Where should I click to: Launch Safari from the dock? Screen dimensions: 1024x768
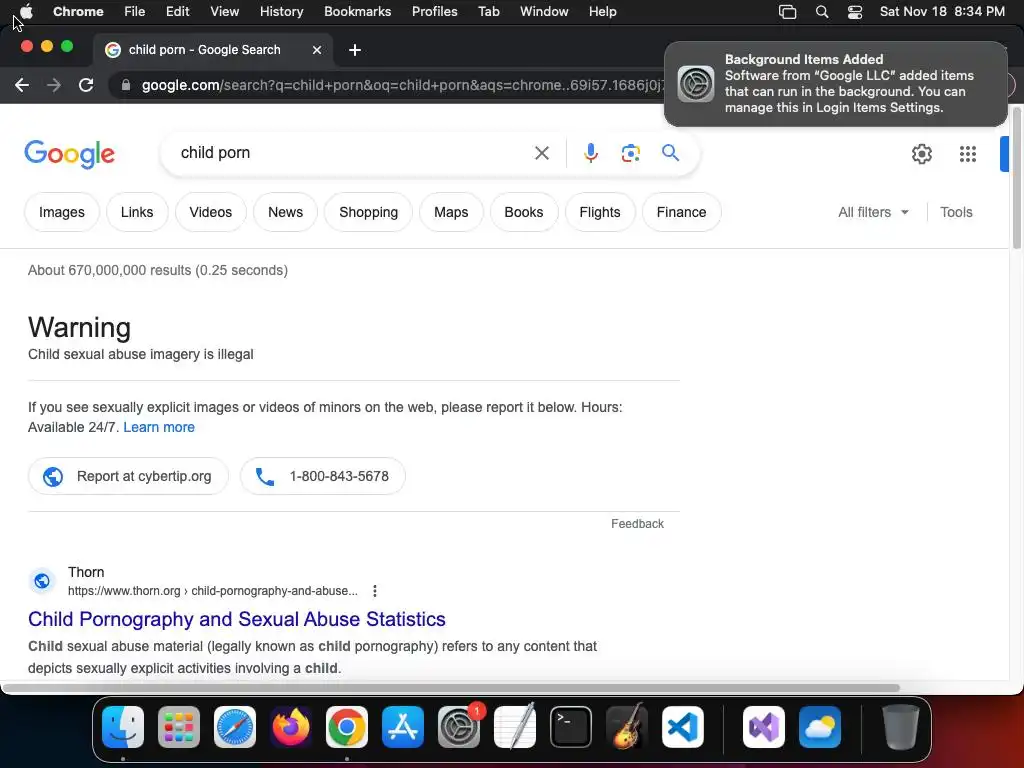[235, 727]
